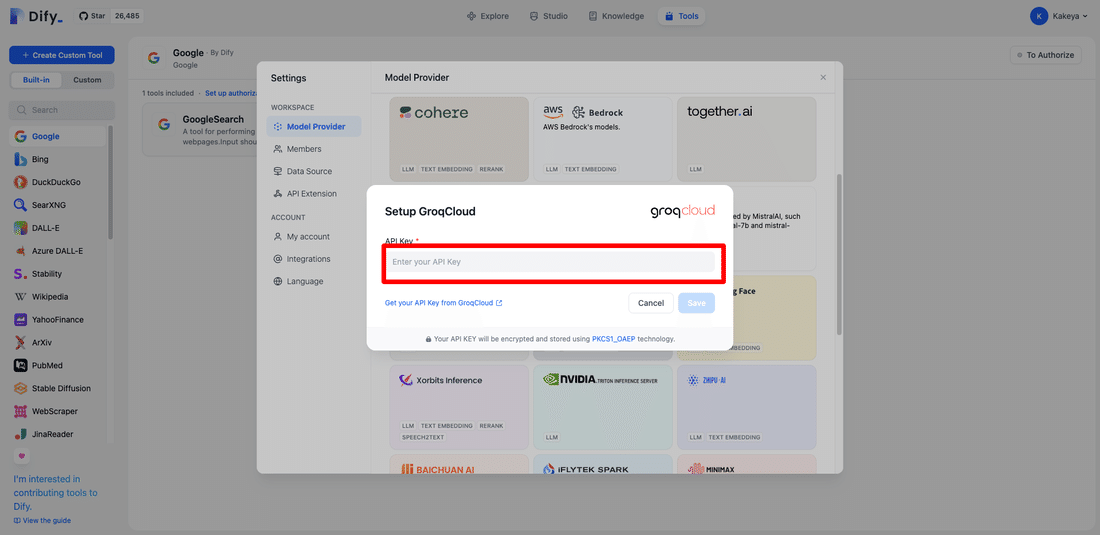Click the Model Provider list scrollbar
1100x535 pixels.
839,255
